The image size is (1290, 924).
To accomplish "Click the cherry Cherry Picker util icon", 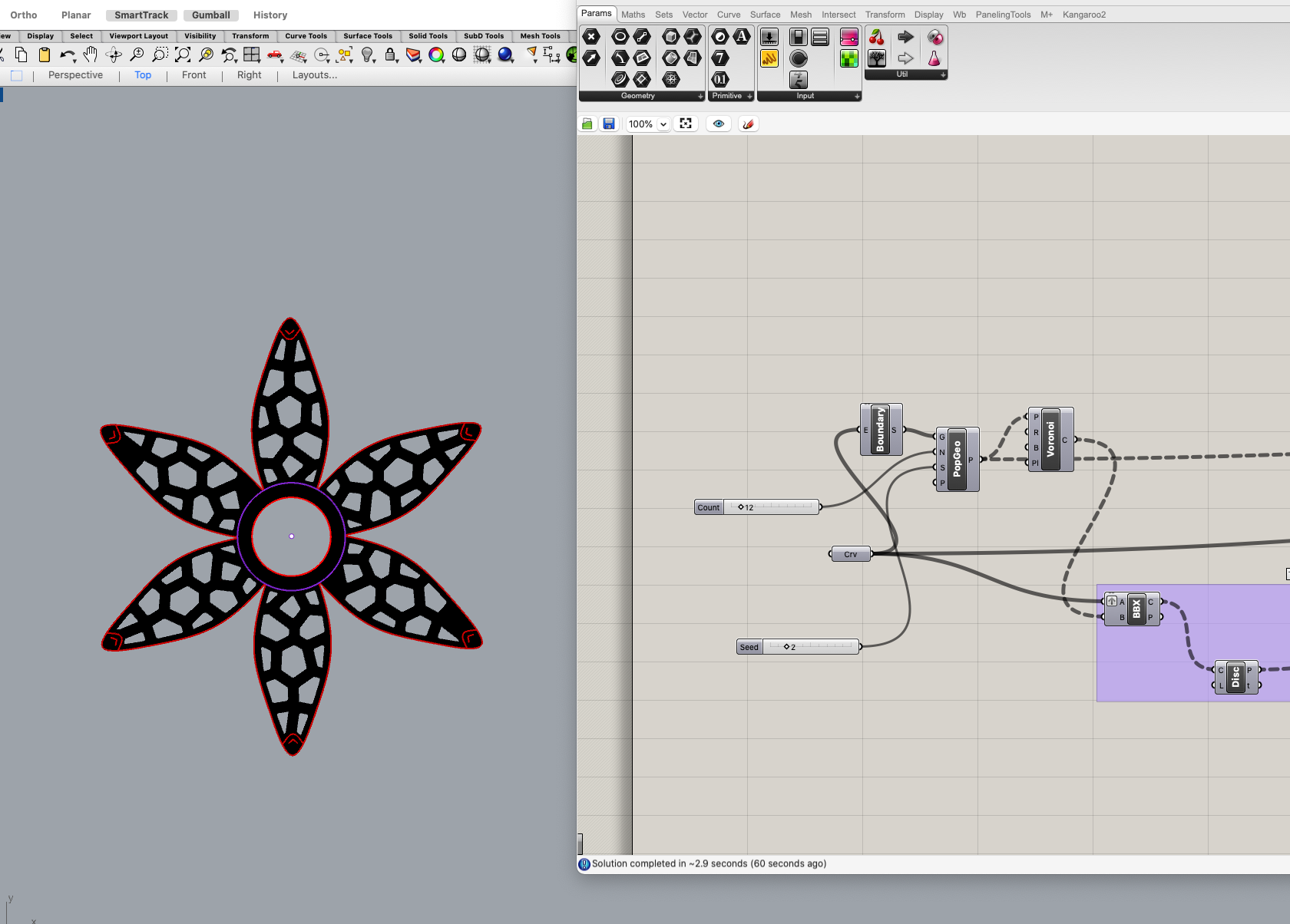I will 877,37.
